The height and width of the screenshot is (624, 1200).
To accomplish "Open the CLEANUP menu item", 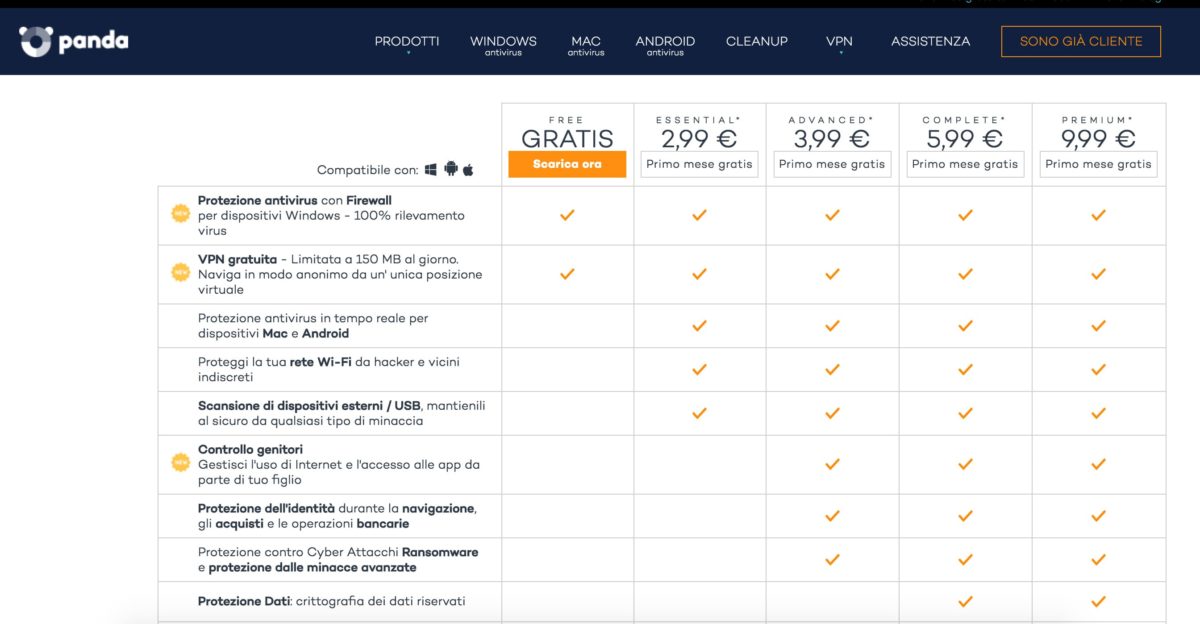I will pyautogui.click(x=757, y=41).
